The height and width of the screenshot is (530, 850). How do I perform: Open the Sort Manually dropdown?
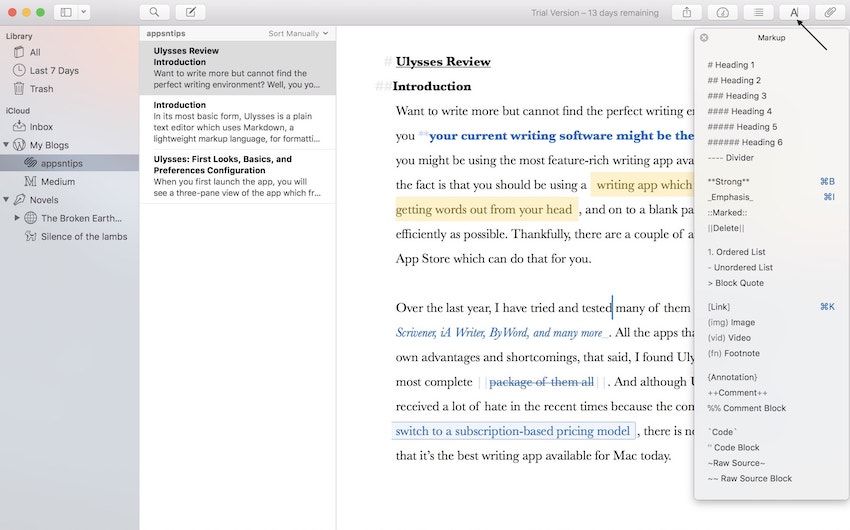coord(298,33)
